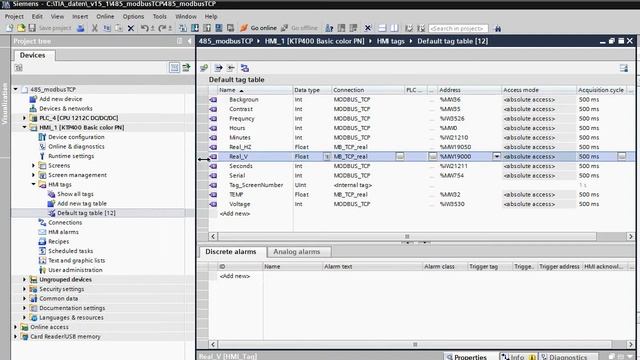This screenshot has width=640, height=360.
Task: Expand the PLC_4 CPU 1212C node
Action: [x=24, y=118]
